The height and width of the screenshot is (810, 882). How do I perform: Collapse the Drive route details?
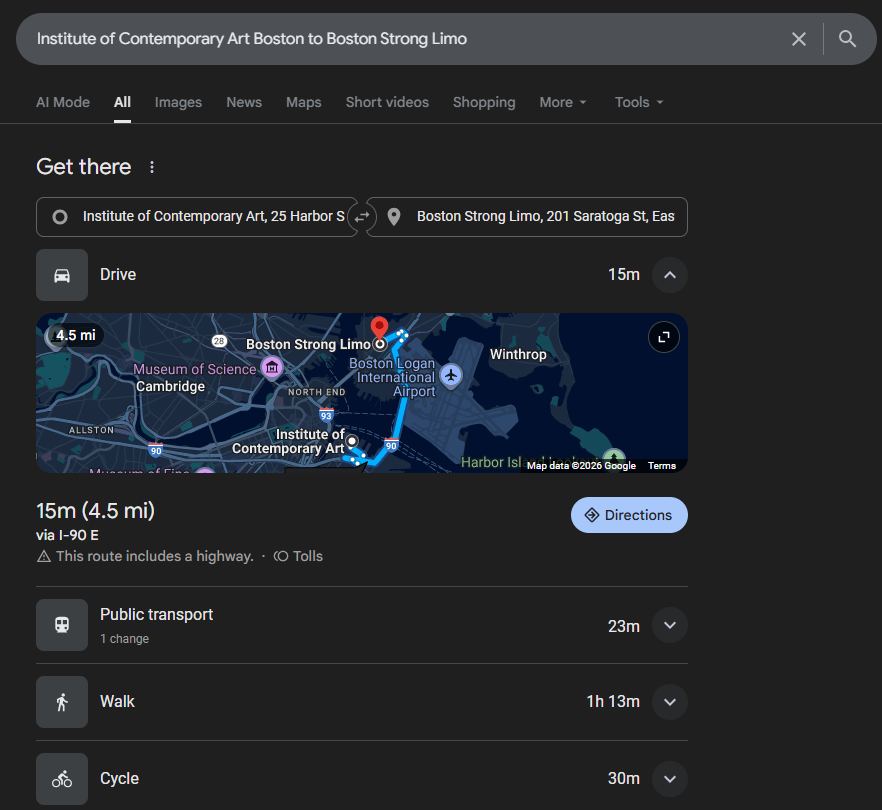coord(670,275)
